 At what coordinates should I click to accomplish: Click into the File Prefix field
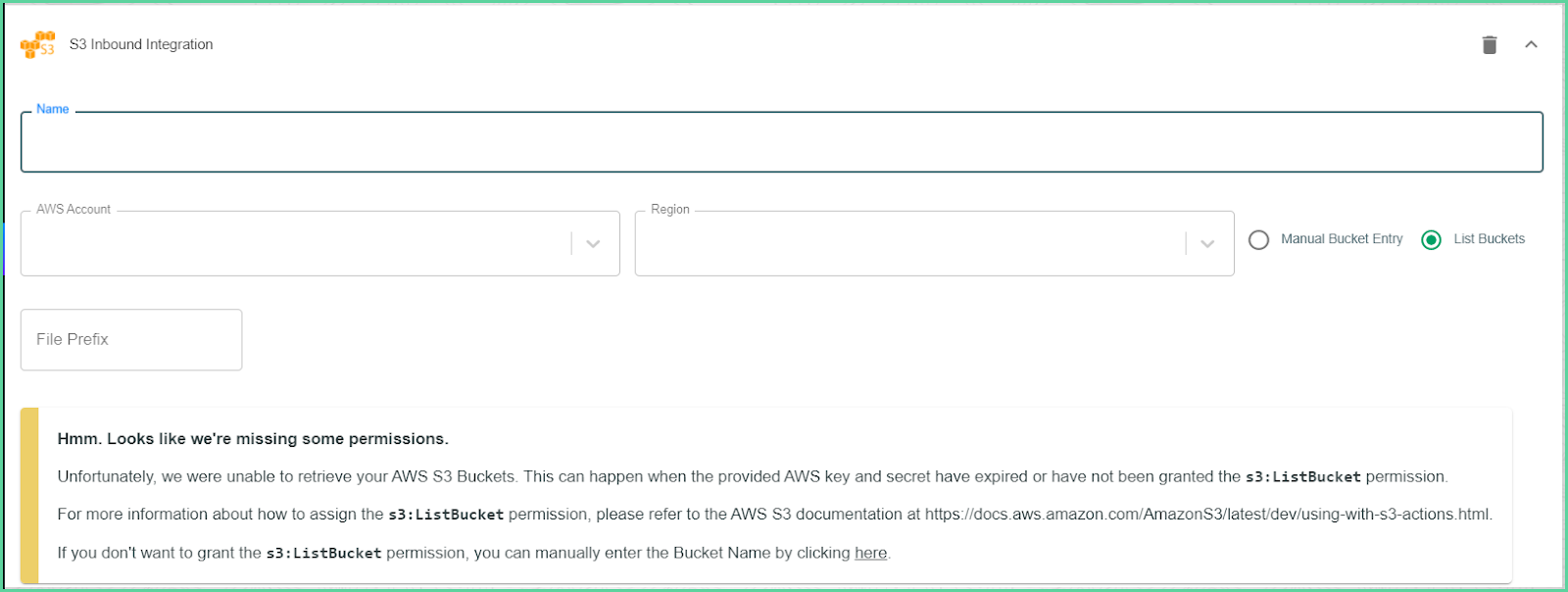131,340
